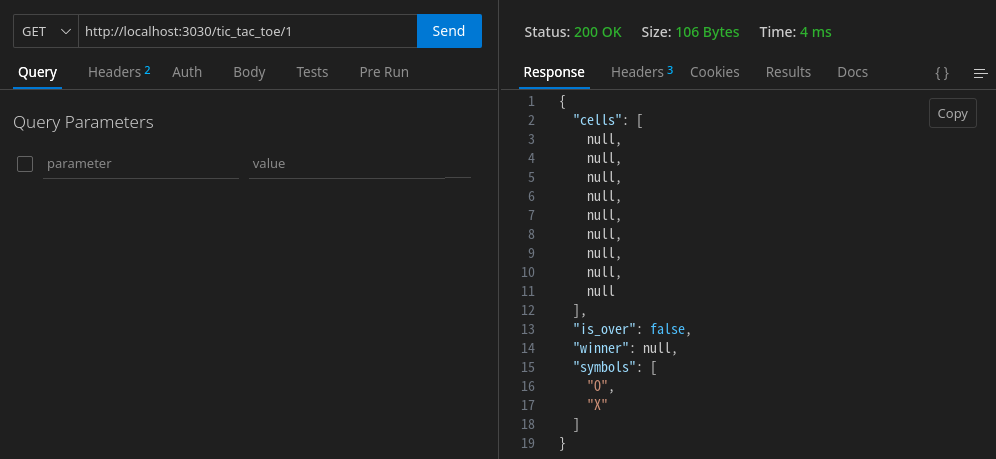Open the response options menu icon
996x459 pixels.
click(980, 73)
